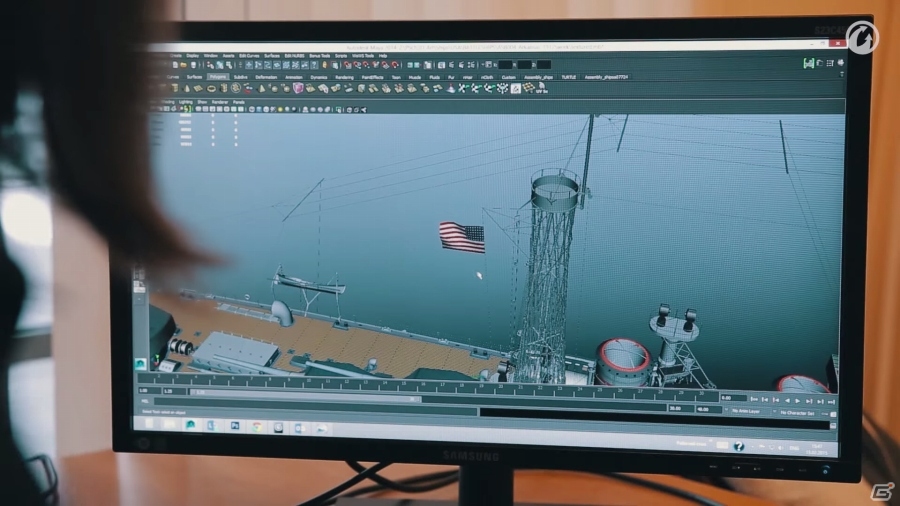
Task: Play animation forwards
Action: (x=797, y=401)
